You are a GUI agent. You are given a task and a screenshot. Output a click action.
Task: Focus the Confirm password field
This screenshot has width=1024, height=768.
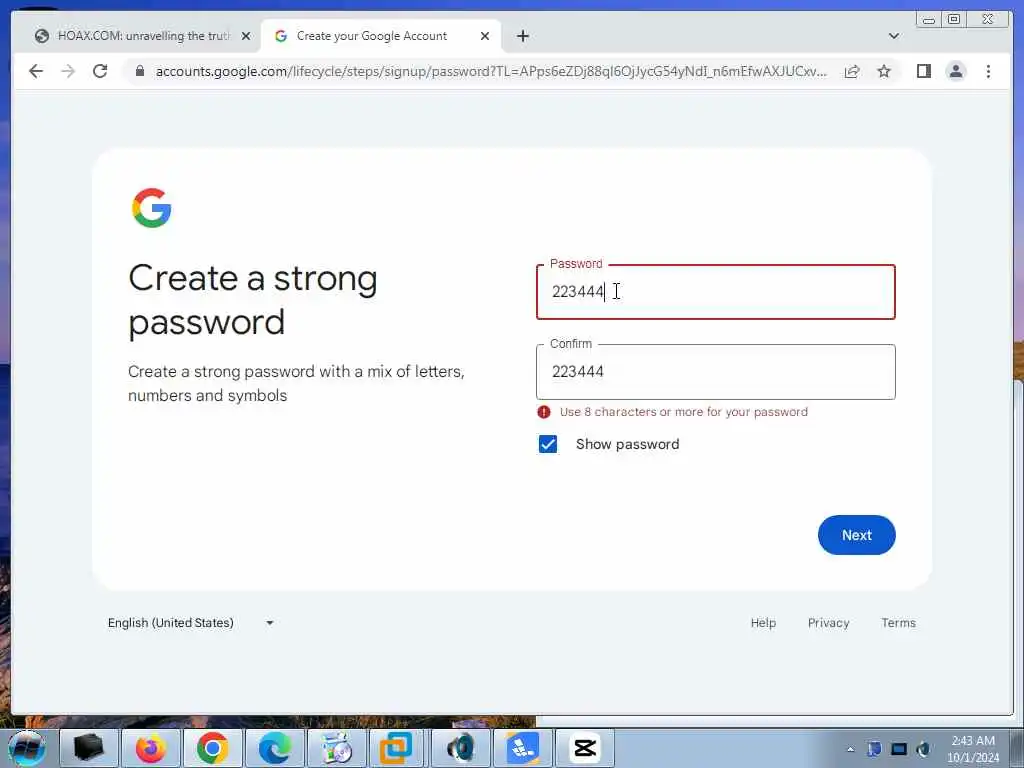(715, 372)
